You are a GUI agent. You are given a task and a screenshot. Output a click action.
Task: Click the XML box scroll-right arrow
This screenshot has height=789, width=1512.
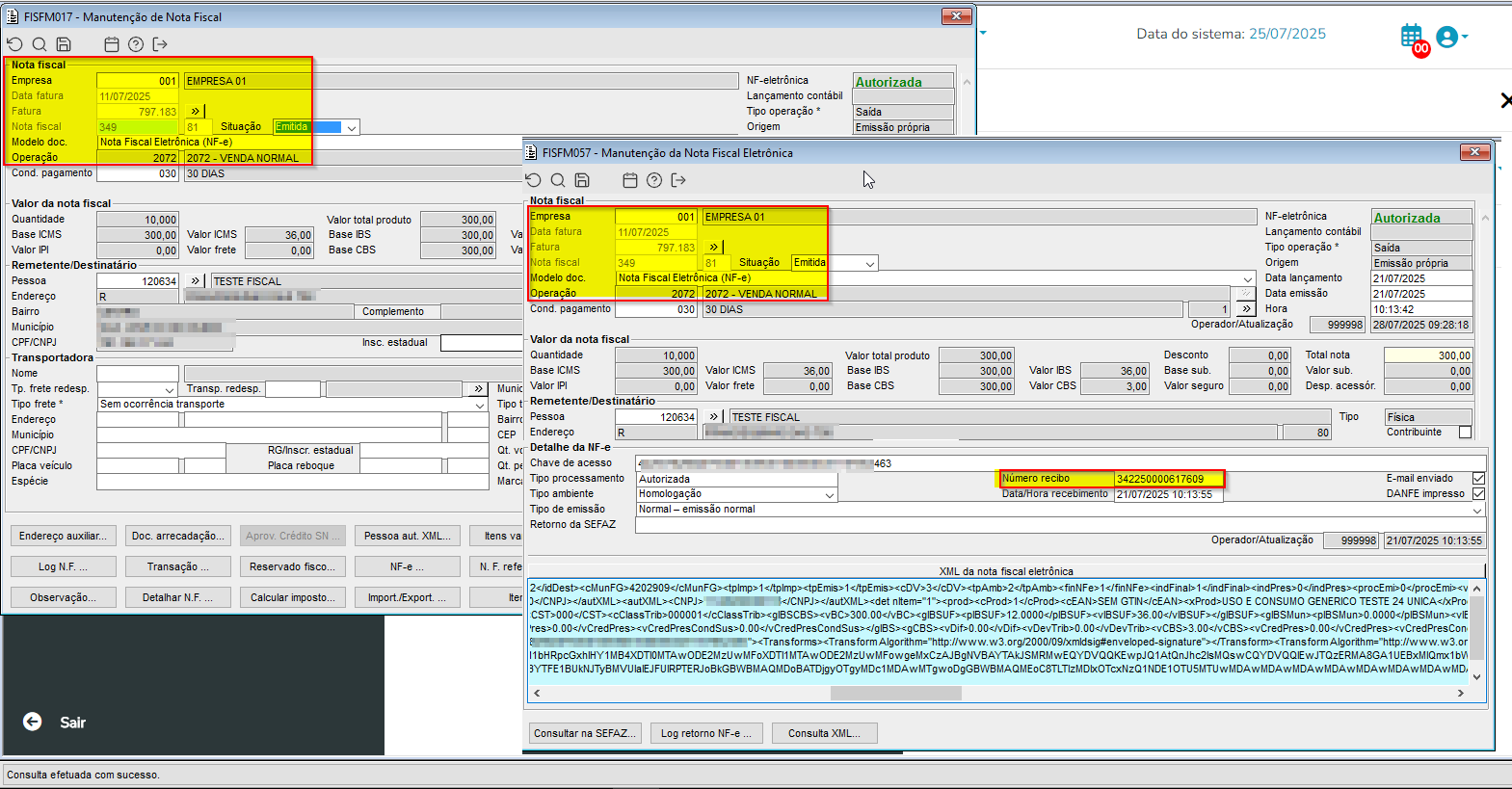point(1461,693)
